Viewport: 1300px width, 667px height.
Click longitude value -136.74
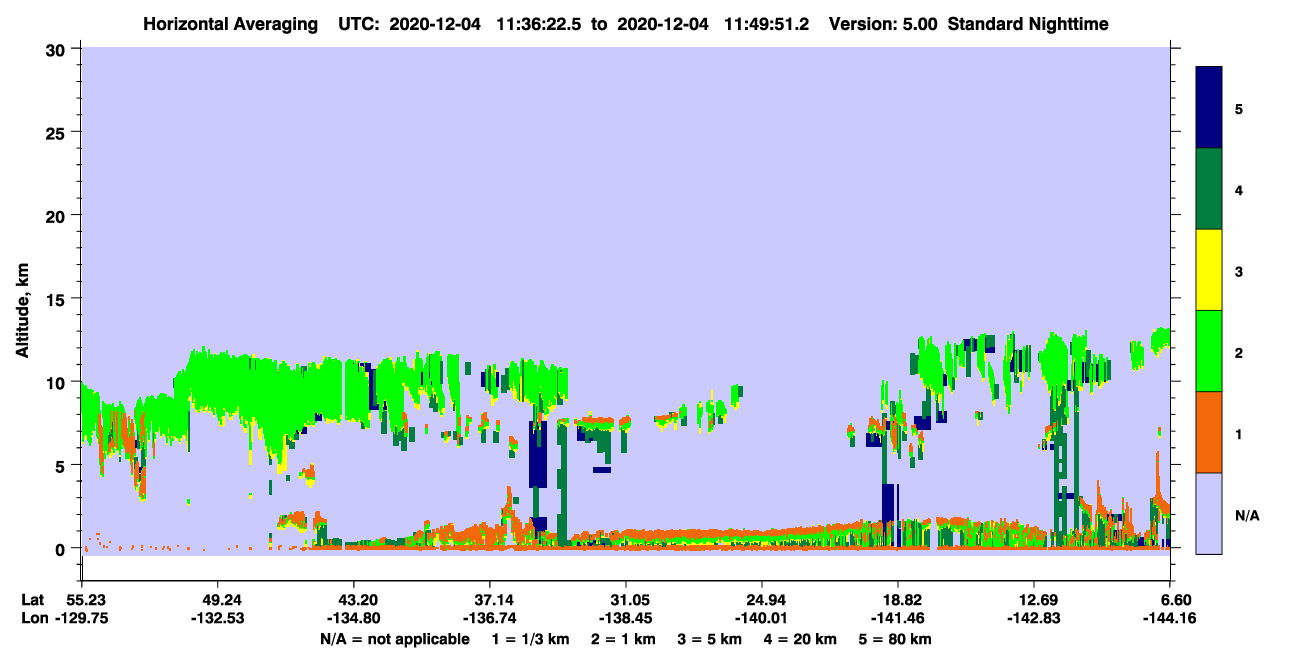[x=489, y=618]
